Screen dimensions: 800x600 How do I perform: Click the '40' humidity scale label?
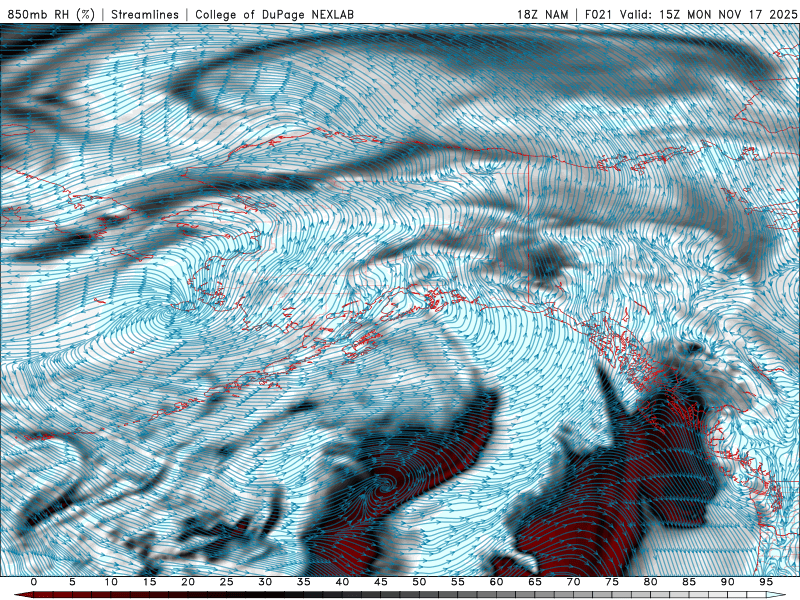342,582
